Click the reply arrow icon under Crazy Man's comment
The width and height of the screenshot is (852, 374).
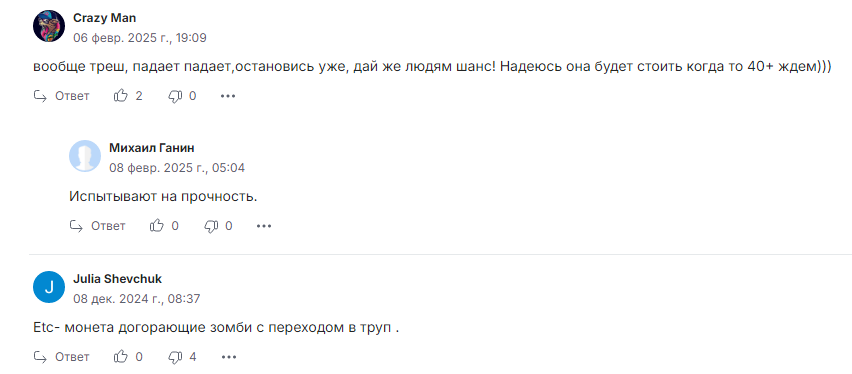[x=40, y=96]
